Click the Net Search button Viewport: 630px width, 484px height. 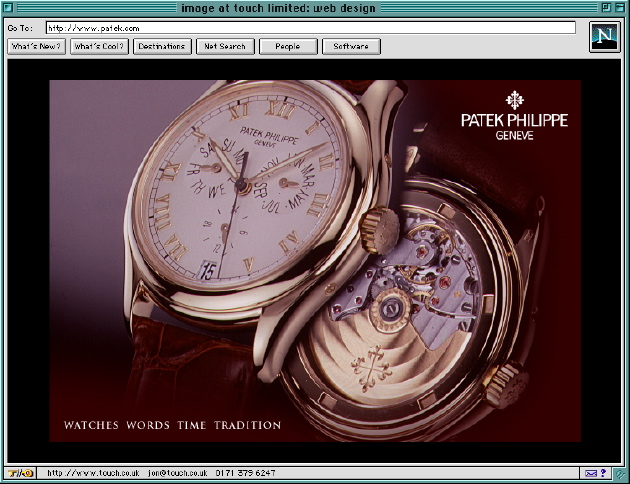tap(225, 47)
